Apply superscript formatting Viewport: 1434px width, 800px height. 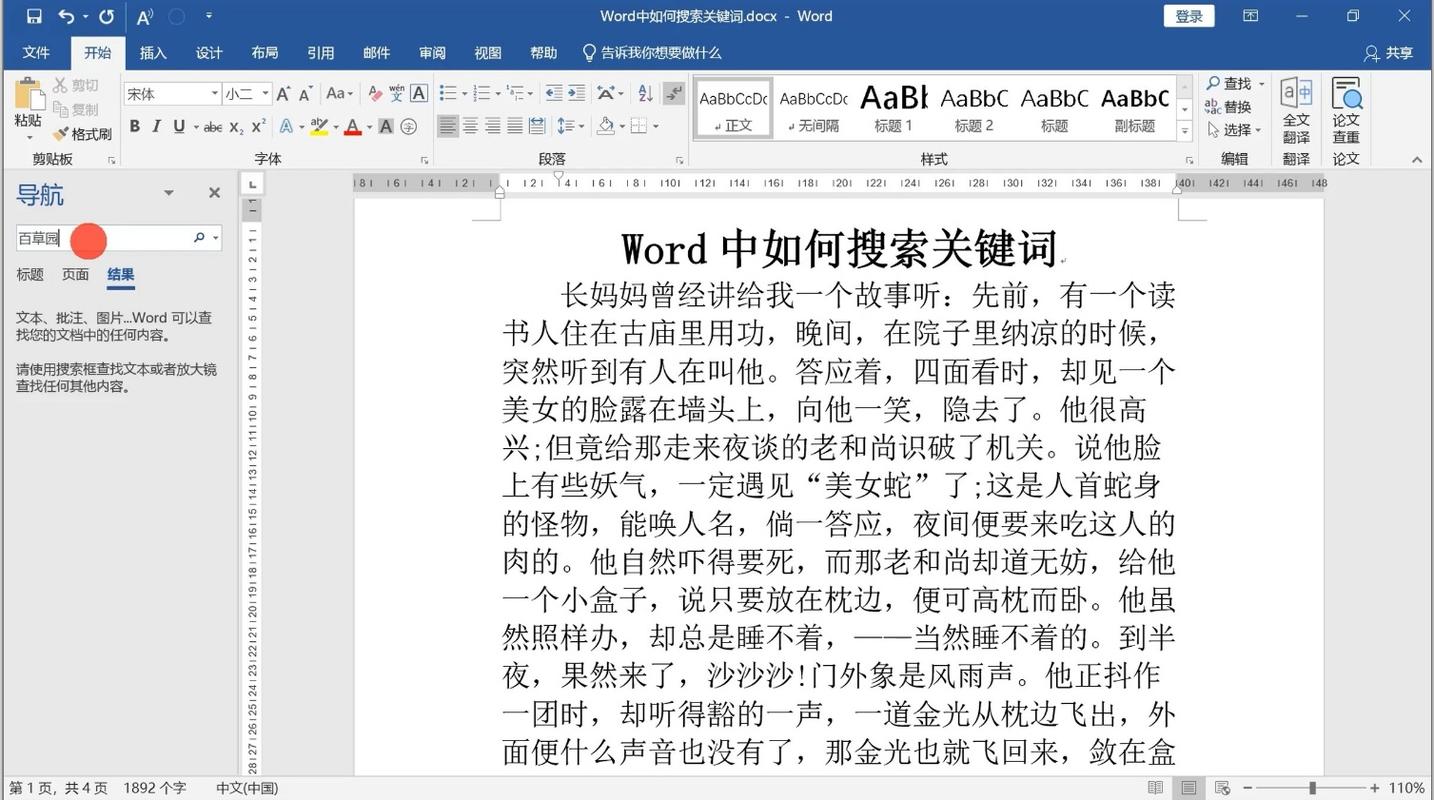point(258,127)
